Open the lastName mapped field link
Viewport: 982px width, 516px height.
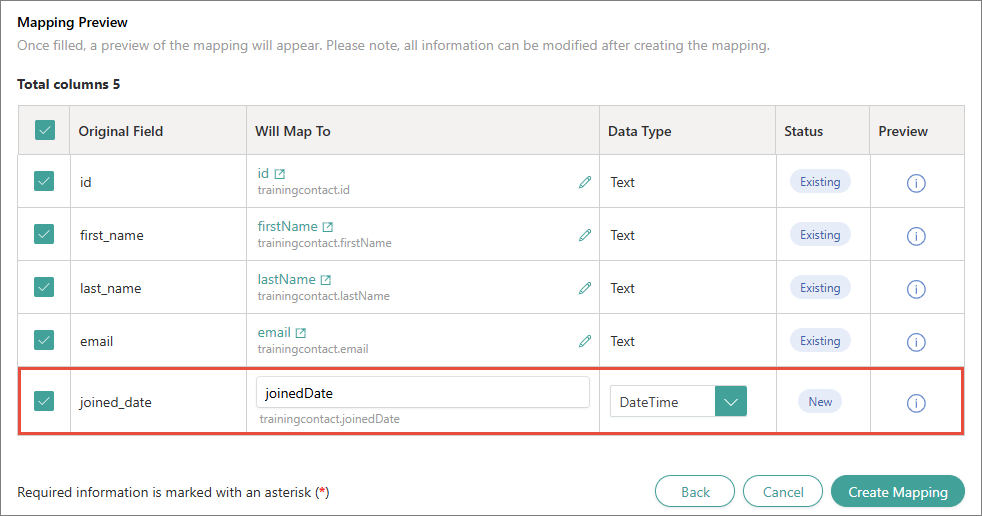click(286, 279)
